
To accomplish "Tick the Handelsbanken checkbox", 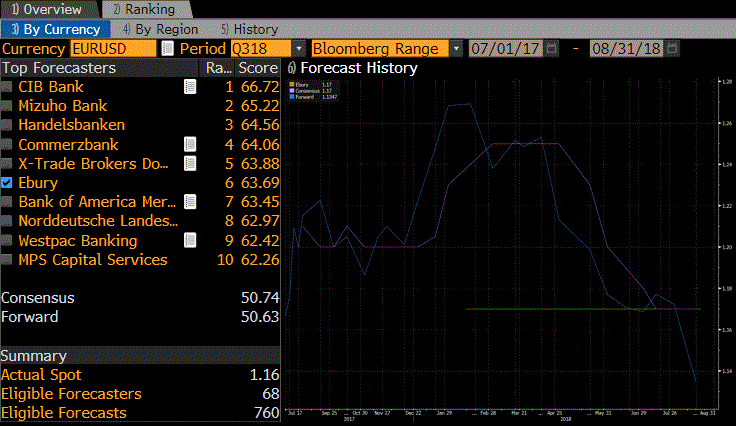I will coord(7,125).
